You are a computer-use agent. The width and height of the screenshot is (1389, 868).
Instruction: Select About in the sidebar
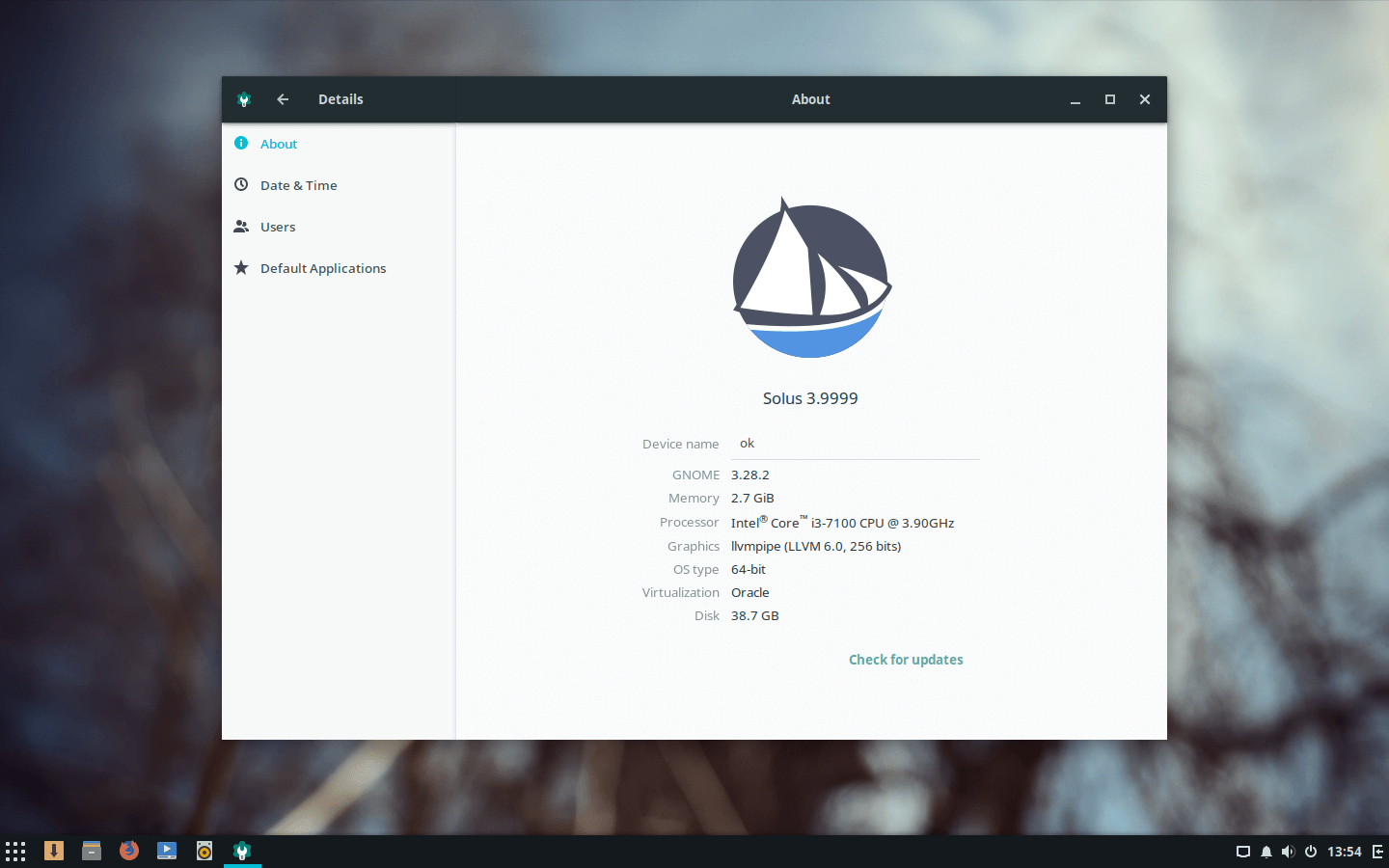(x=338, y=144)
